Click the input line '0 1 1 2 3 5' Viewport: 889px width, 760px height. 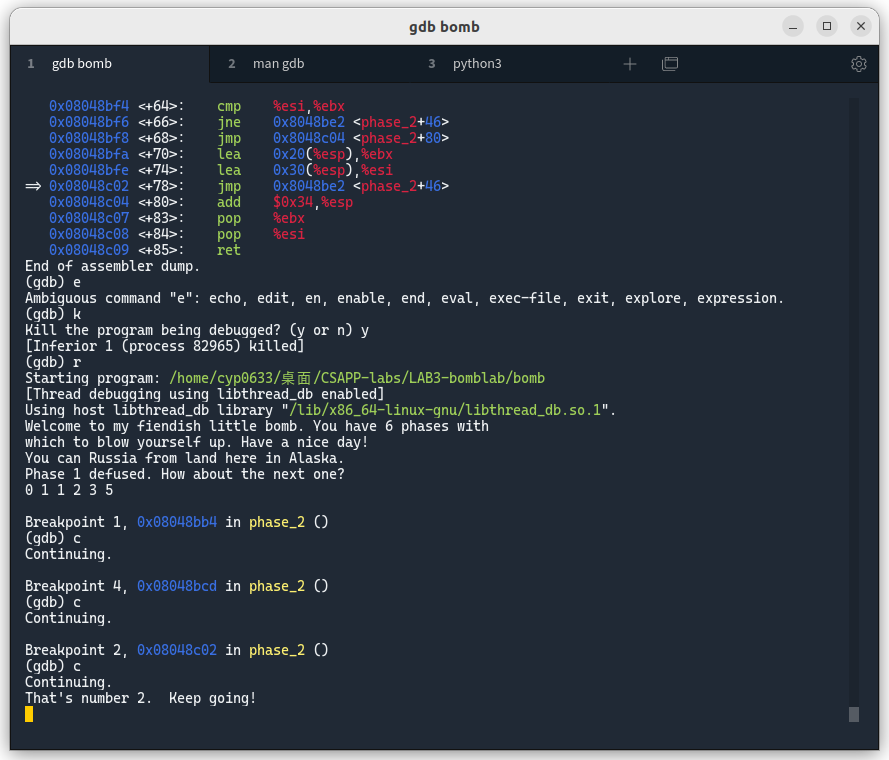click(69, 490)
